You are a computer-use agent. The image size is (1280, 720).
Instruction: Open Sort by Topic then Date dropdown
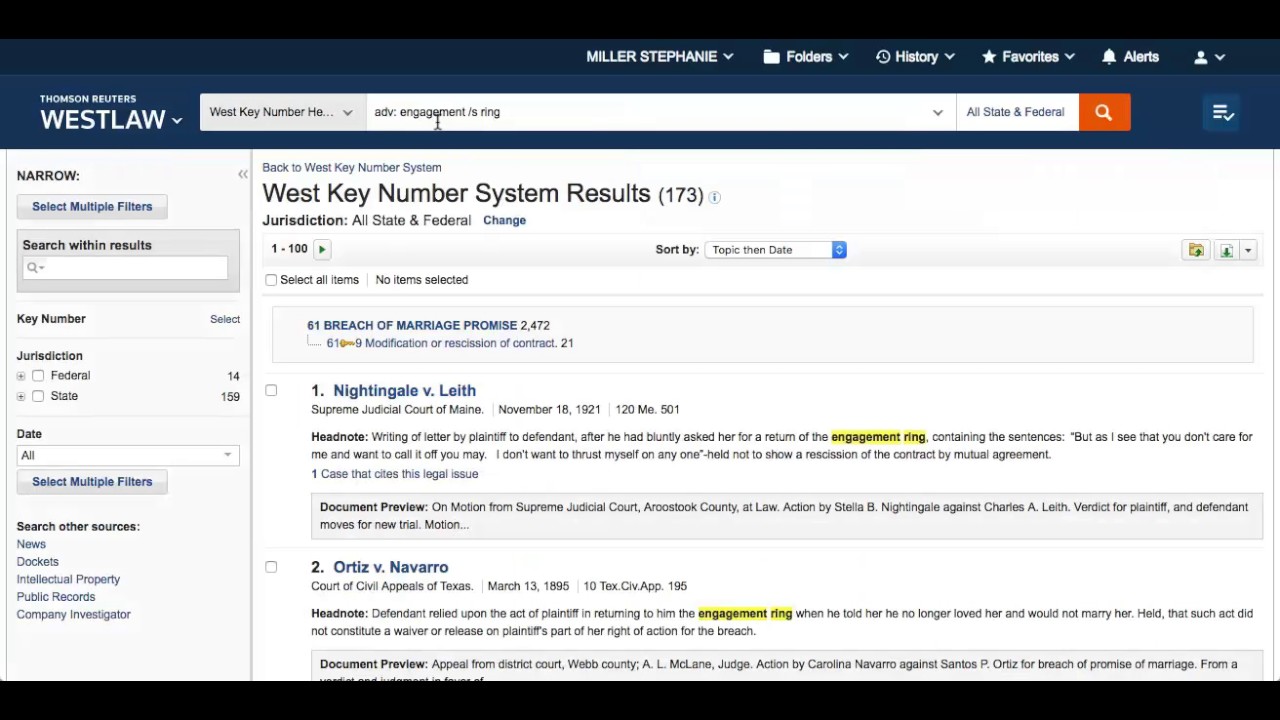coord(776,250)
